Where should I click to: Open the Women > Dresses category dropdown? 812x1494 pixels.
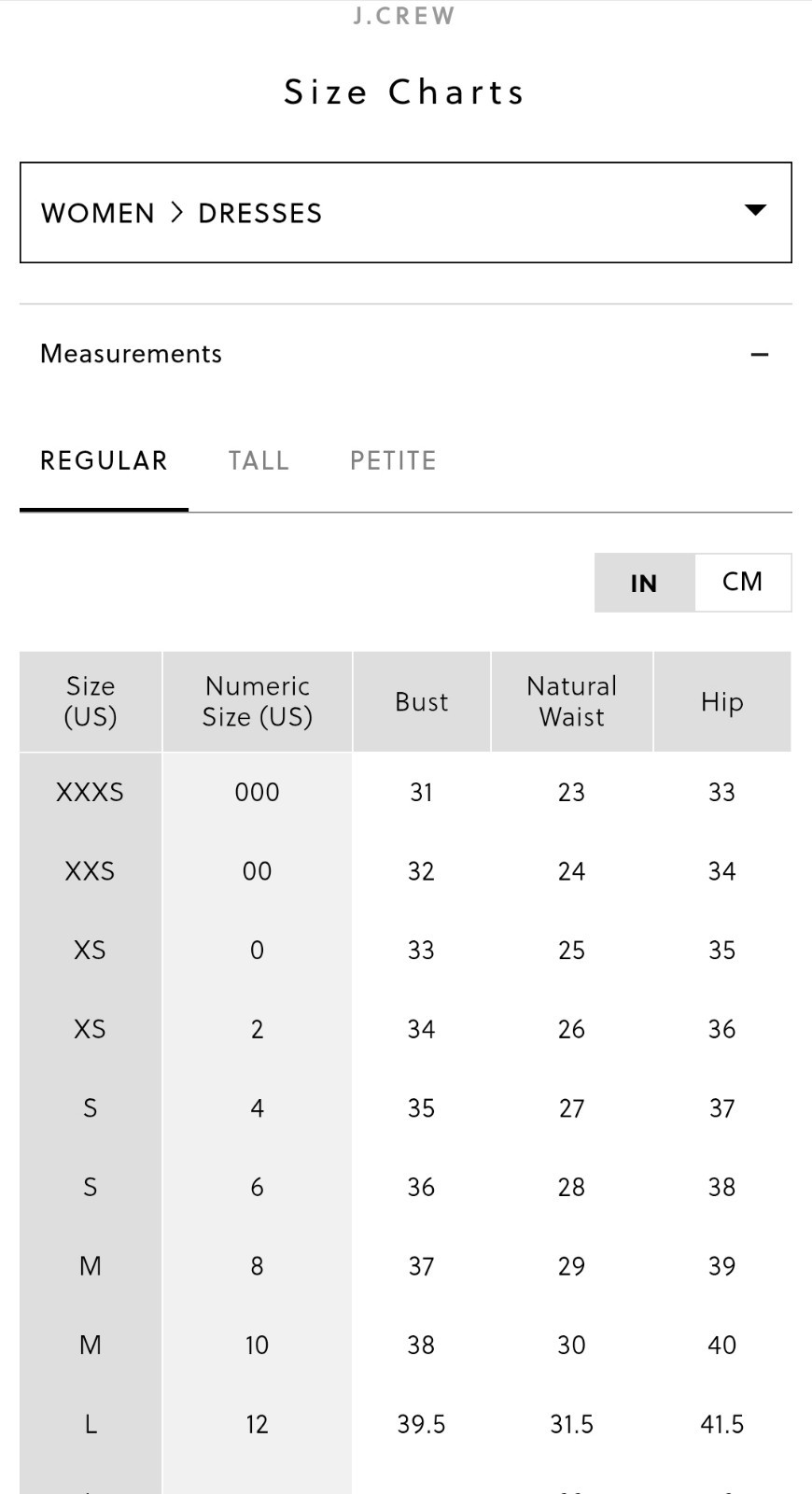405,213
